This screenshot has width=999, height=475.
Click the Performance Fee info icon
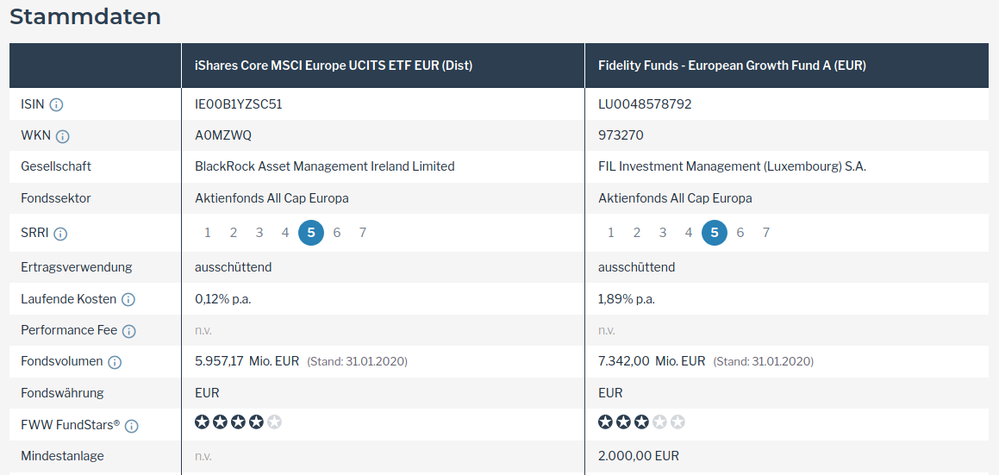click(x=129, y=331)
